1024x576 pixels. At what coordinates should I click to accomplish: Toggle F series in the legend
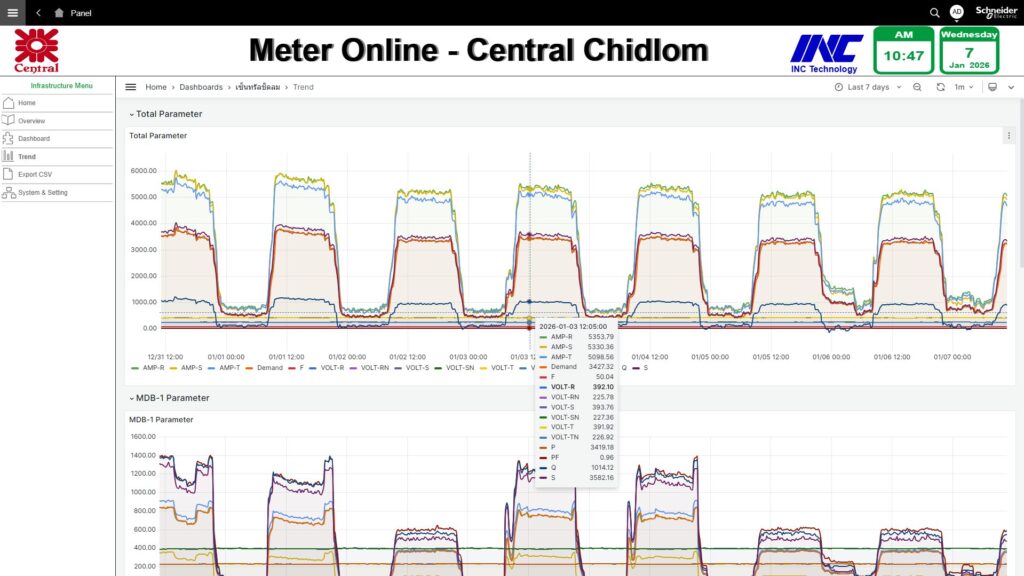[301, 368]
